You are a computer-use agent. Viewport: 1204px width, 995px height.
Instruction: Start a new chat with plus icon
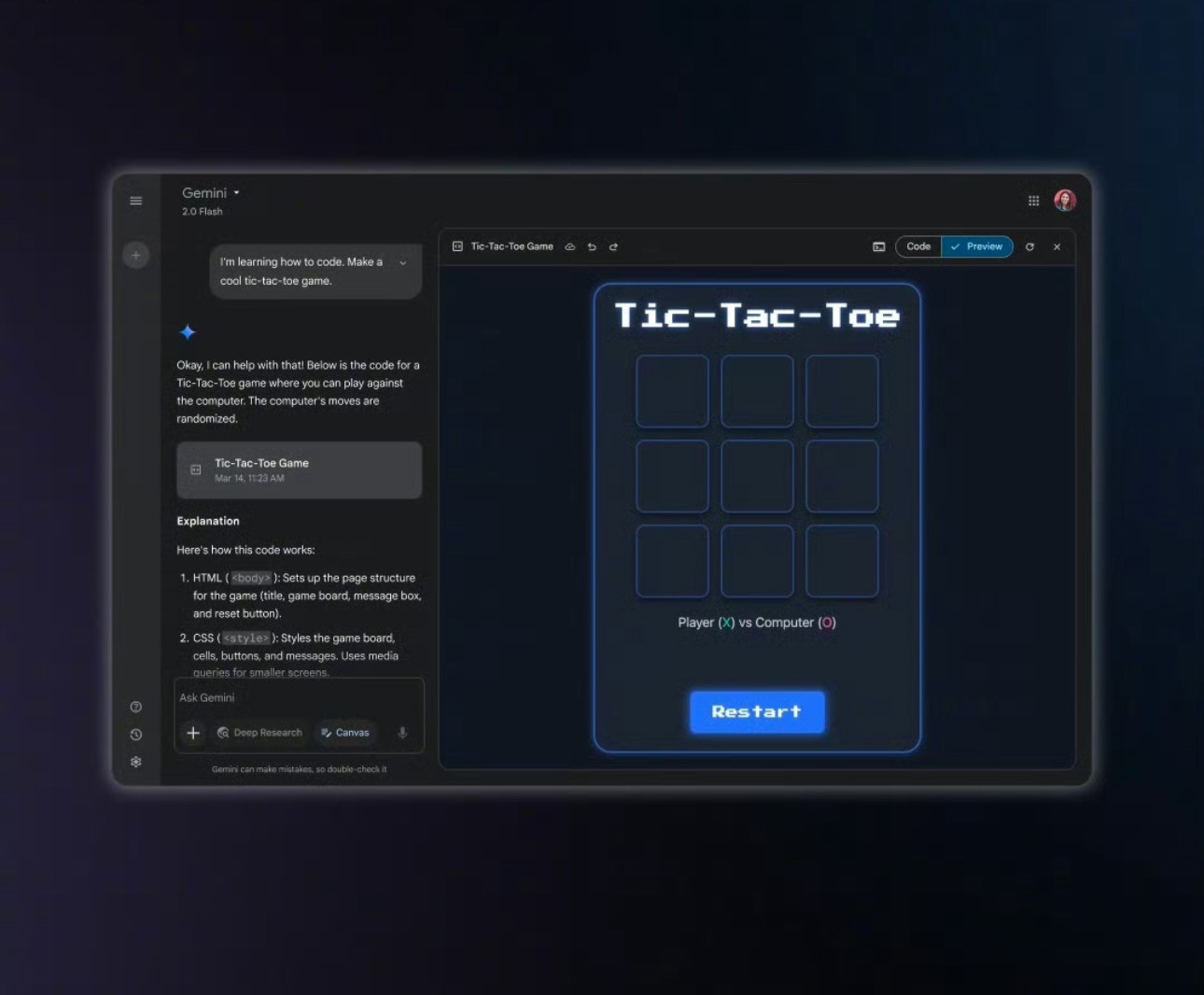click(x=135, y=255)
